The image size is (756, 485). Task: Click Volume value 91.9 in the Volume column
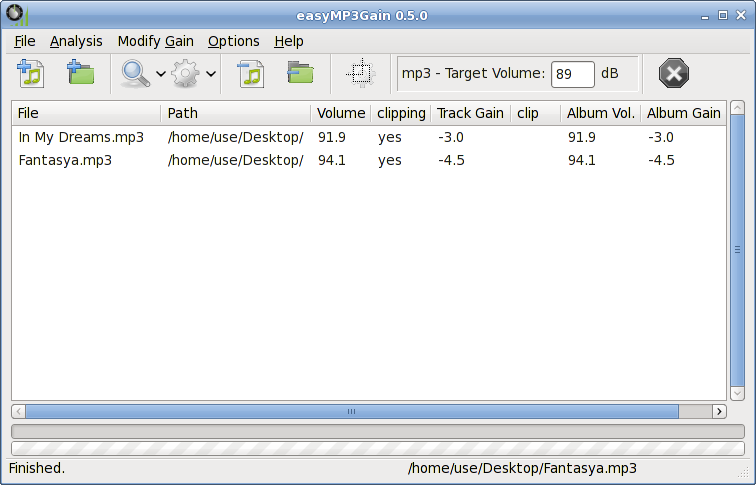[x=332, y=137]
